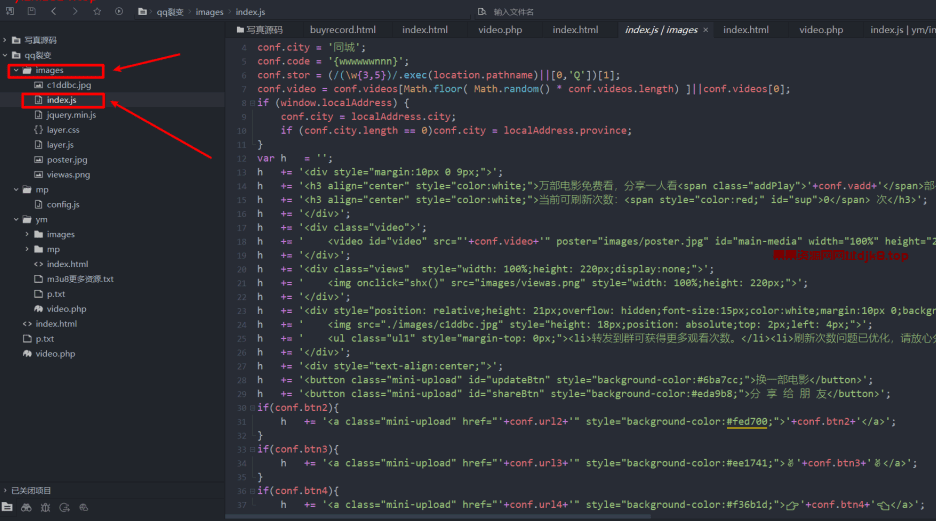The width and height of the screenshot is (936, 521).
Task: Click the run play icon in toolbar
Action: tap(119, 11)
